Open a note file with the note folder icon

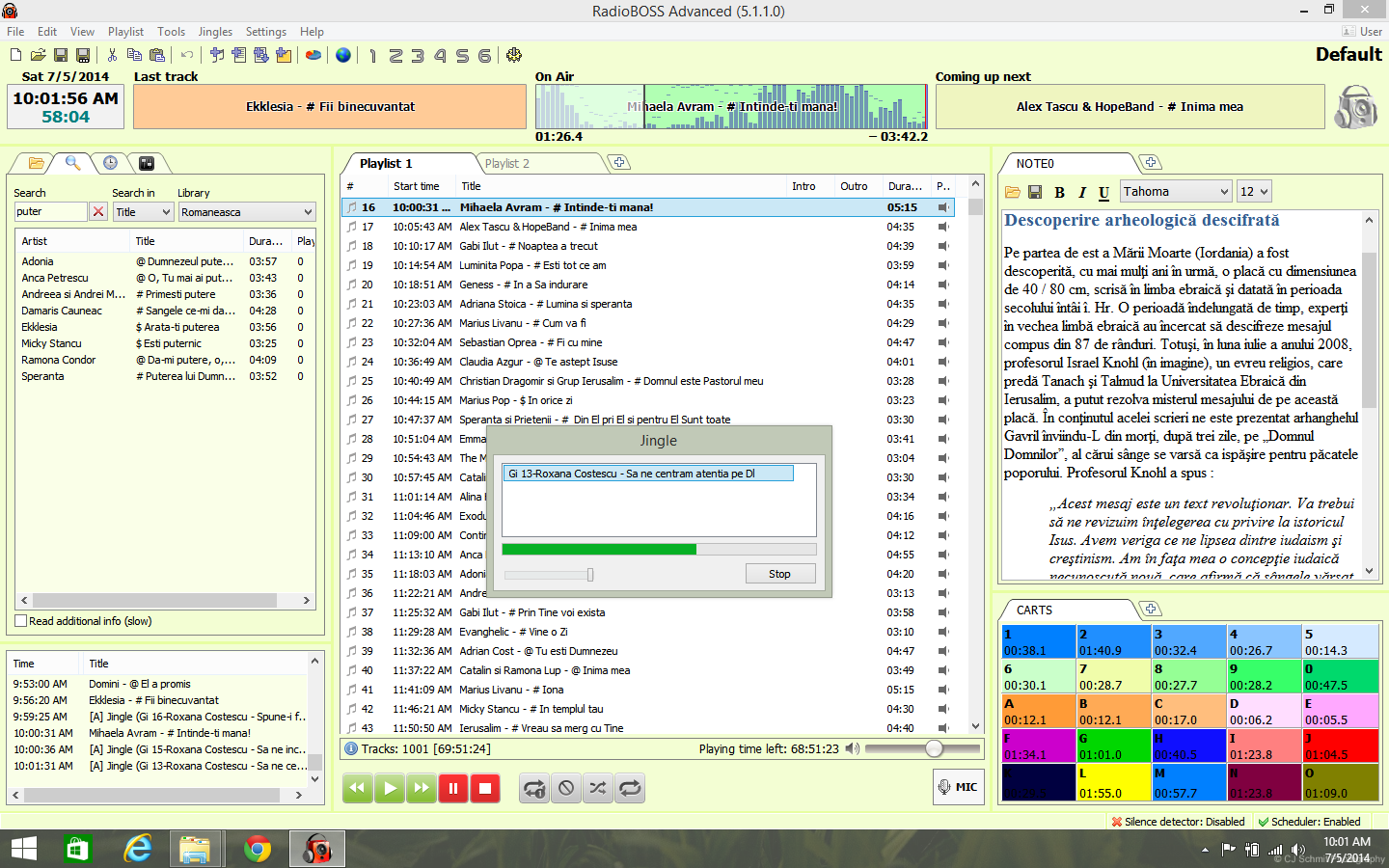click(x=1013, y=192)
